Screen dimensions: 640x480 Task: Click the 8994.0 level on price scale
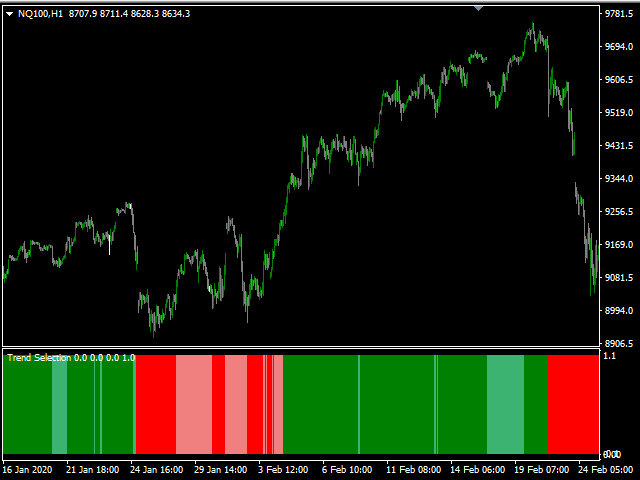620,311
